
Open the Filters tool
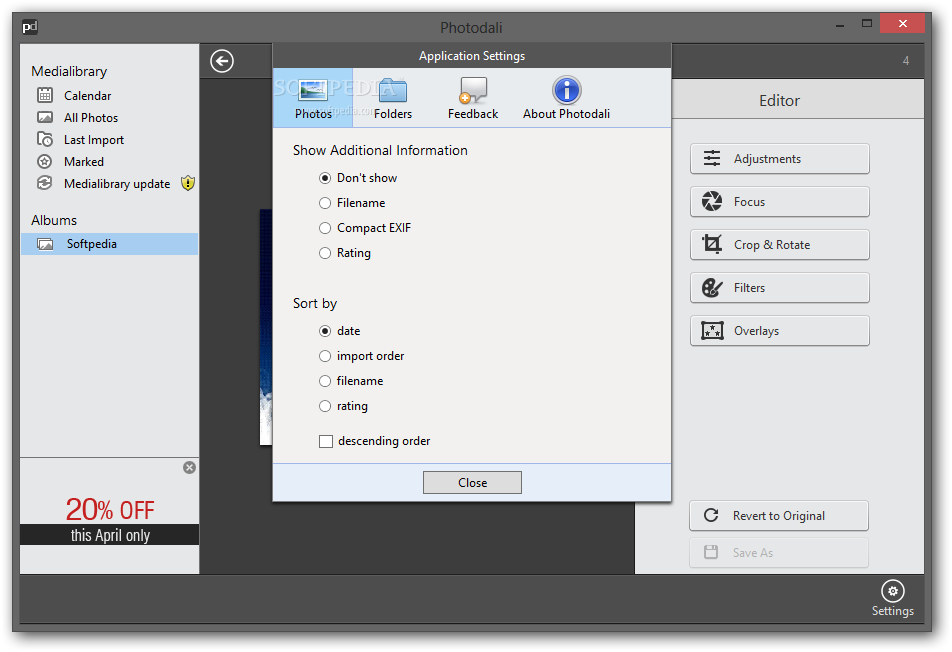pyautogui.click(x=780, y=288)
